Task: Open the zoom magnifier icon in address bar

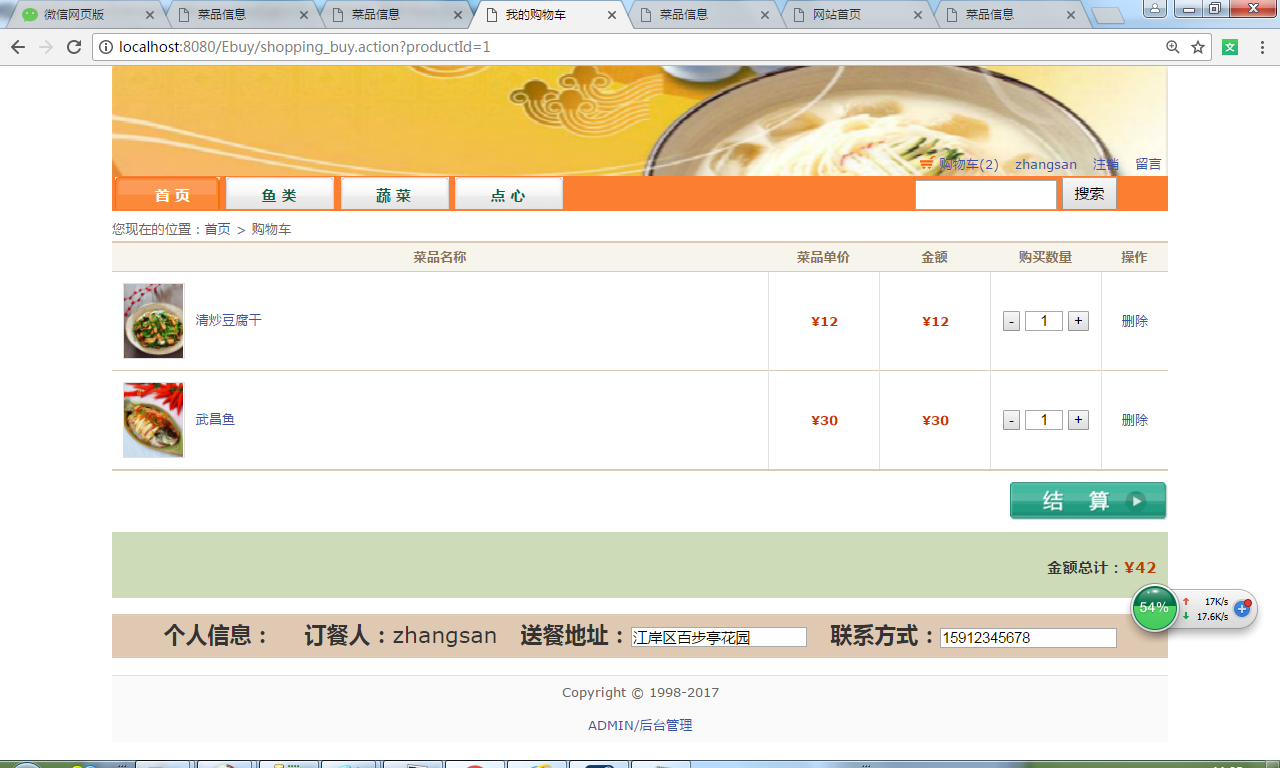Action: (1173, 47)
